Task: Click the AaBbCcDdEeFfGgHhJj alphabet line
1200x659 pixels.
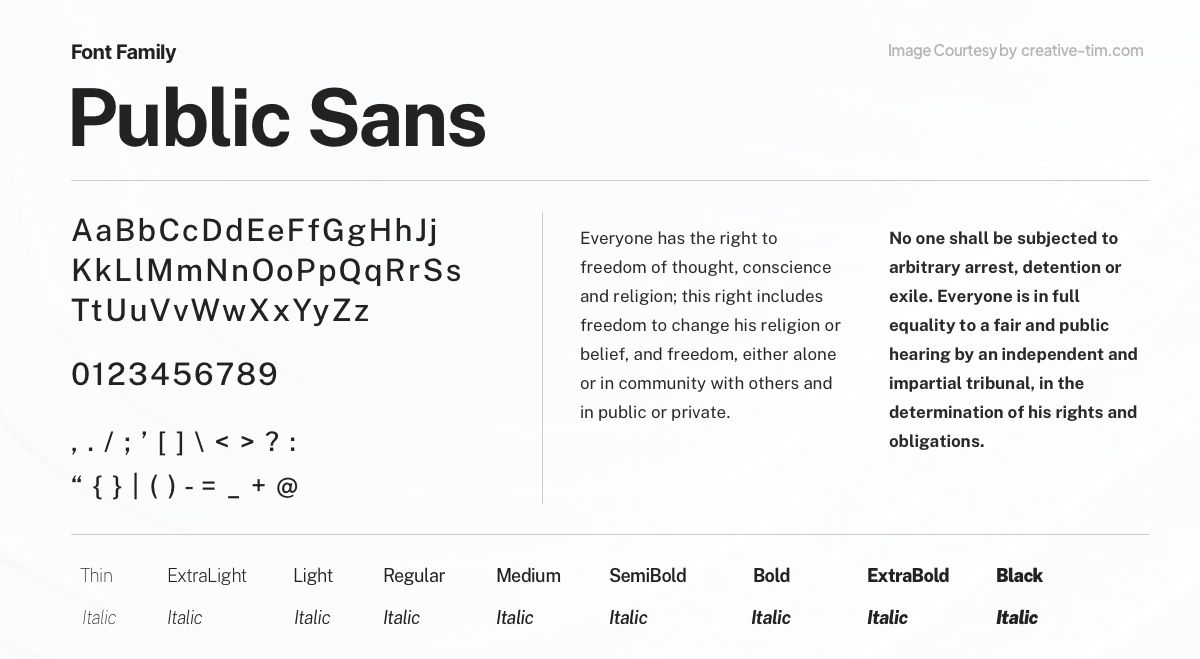Action: [255, 231]
